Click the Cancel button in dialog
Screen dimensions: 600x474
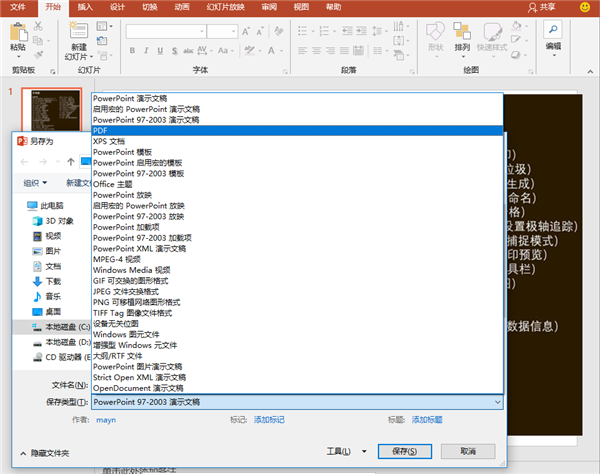[x=468, y=451]
